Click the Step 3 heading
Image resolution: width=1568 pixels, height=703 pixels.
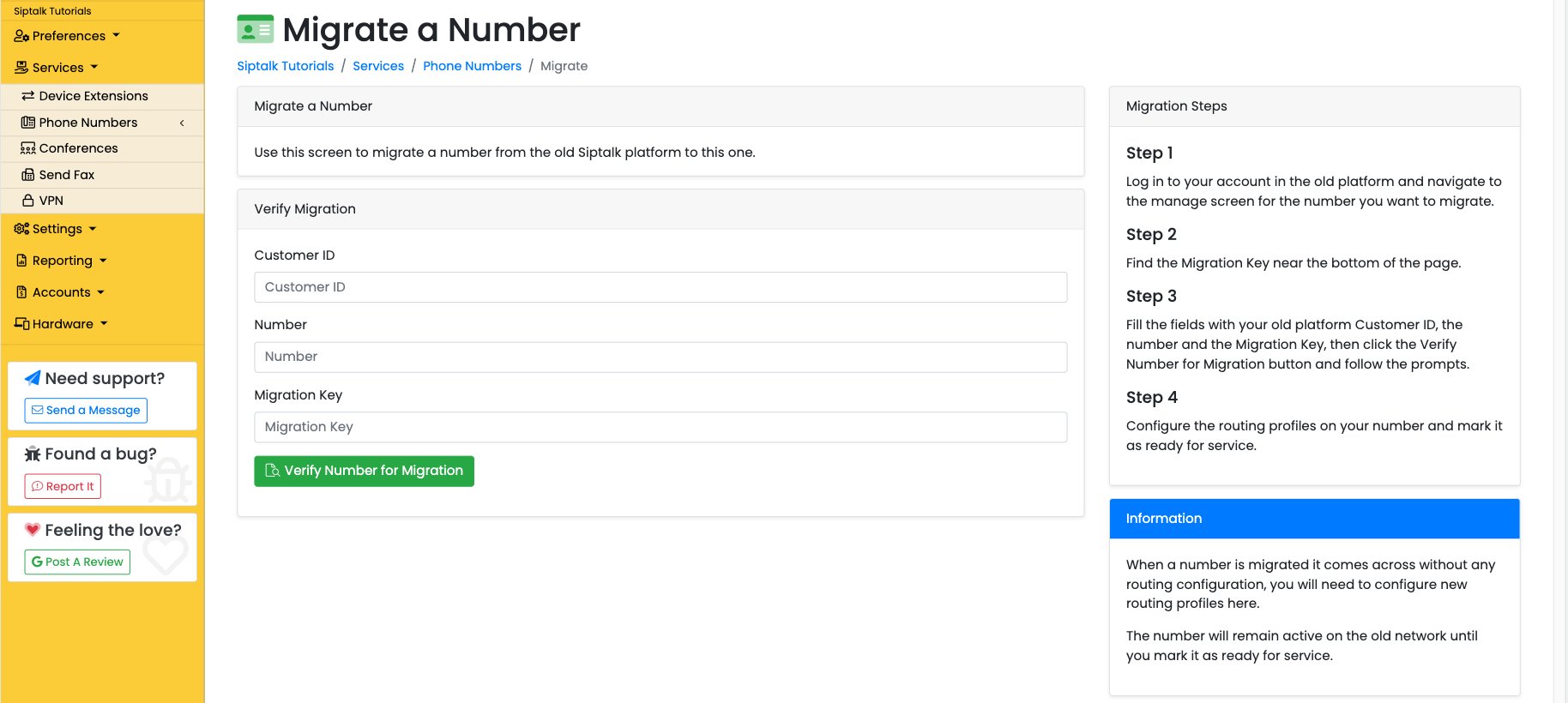[x=1151, y=296]
